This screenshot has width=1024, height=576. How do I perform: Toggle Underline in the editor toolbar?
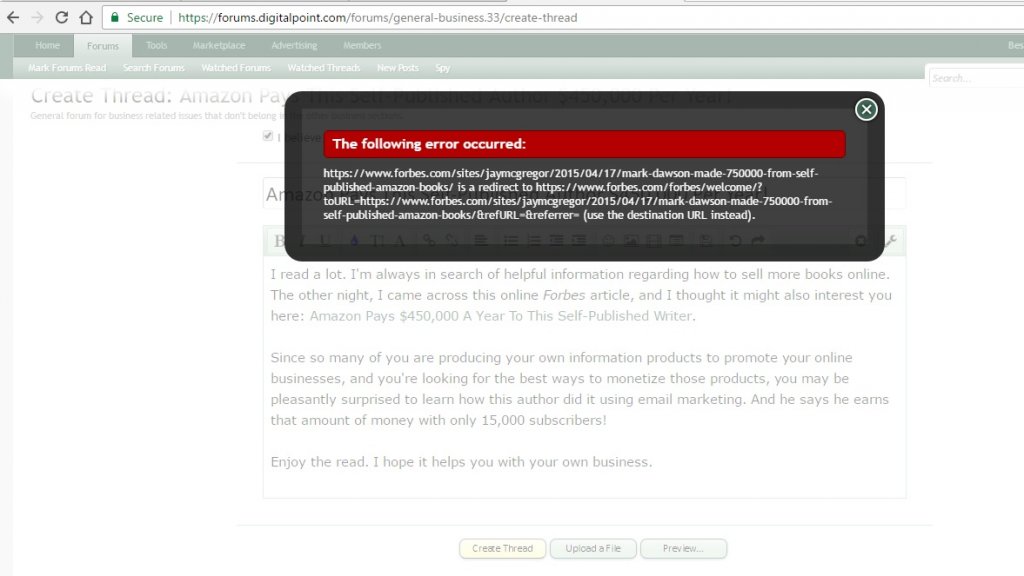325,241
